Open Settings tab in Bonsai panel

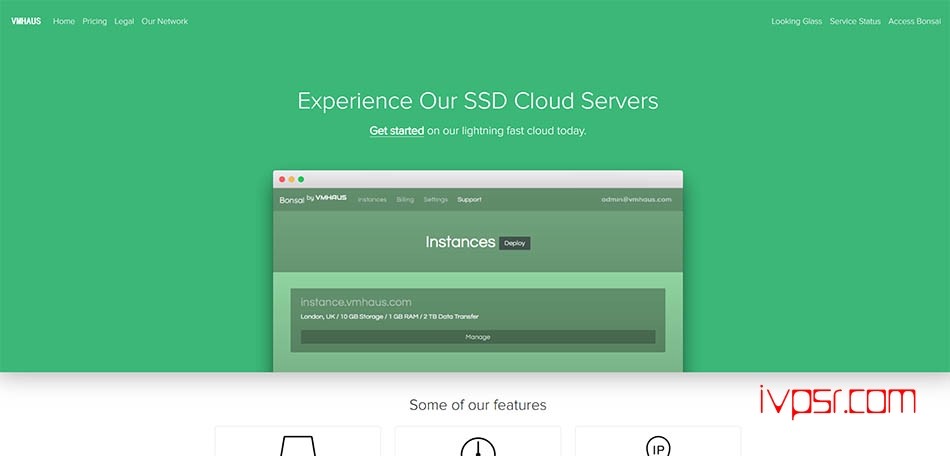pos(436,200)
